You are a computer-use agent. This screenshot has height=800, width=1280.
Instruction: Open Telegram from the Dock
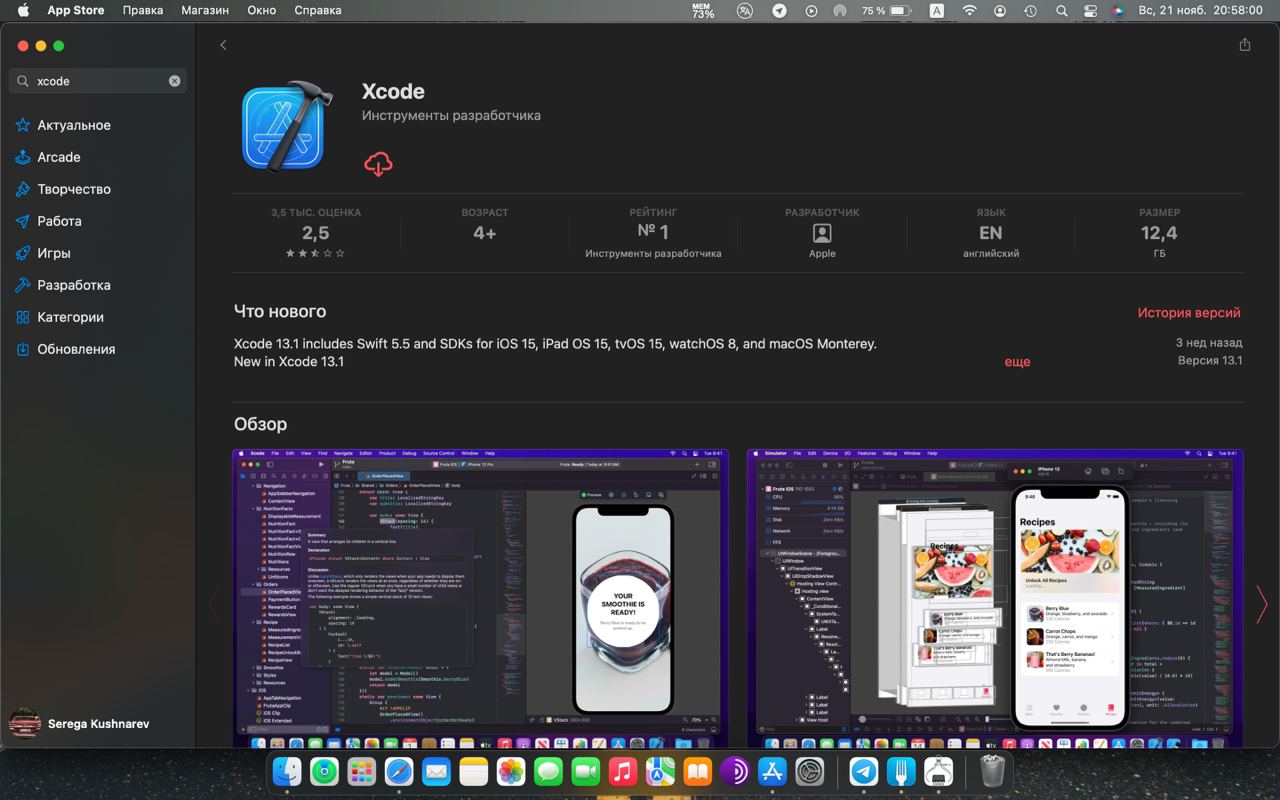(864, 771)
